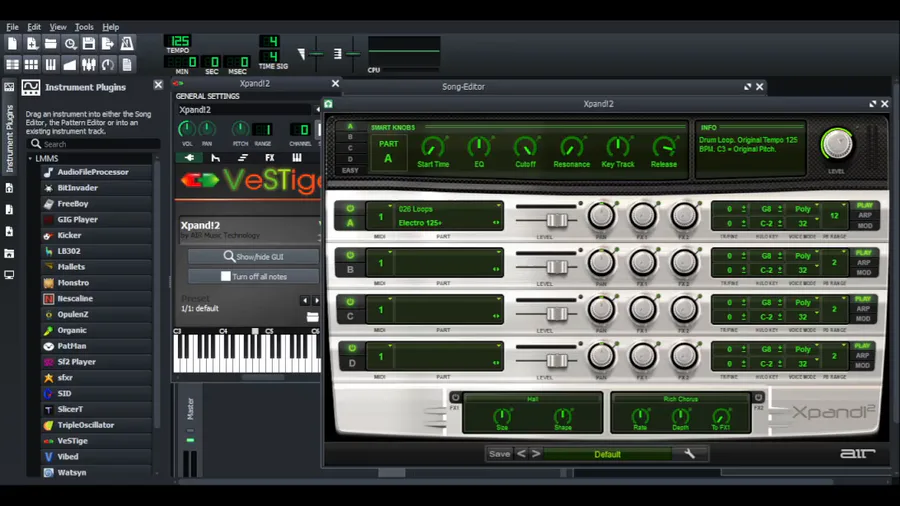Open the My Presets sidebar icon

[9, 232]
